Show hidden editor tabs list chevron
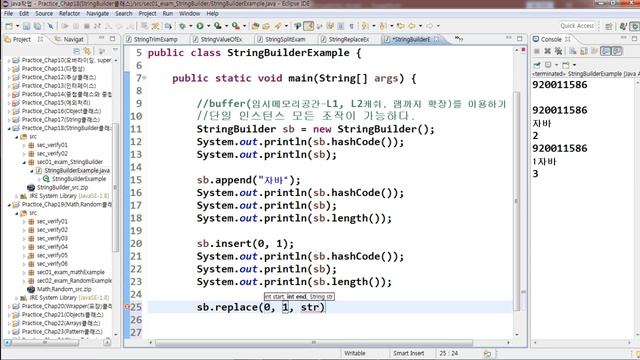 (459, 38)
